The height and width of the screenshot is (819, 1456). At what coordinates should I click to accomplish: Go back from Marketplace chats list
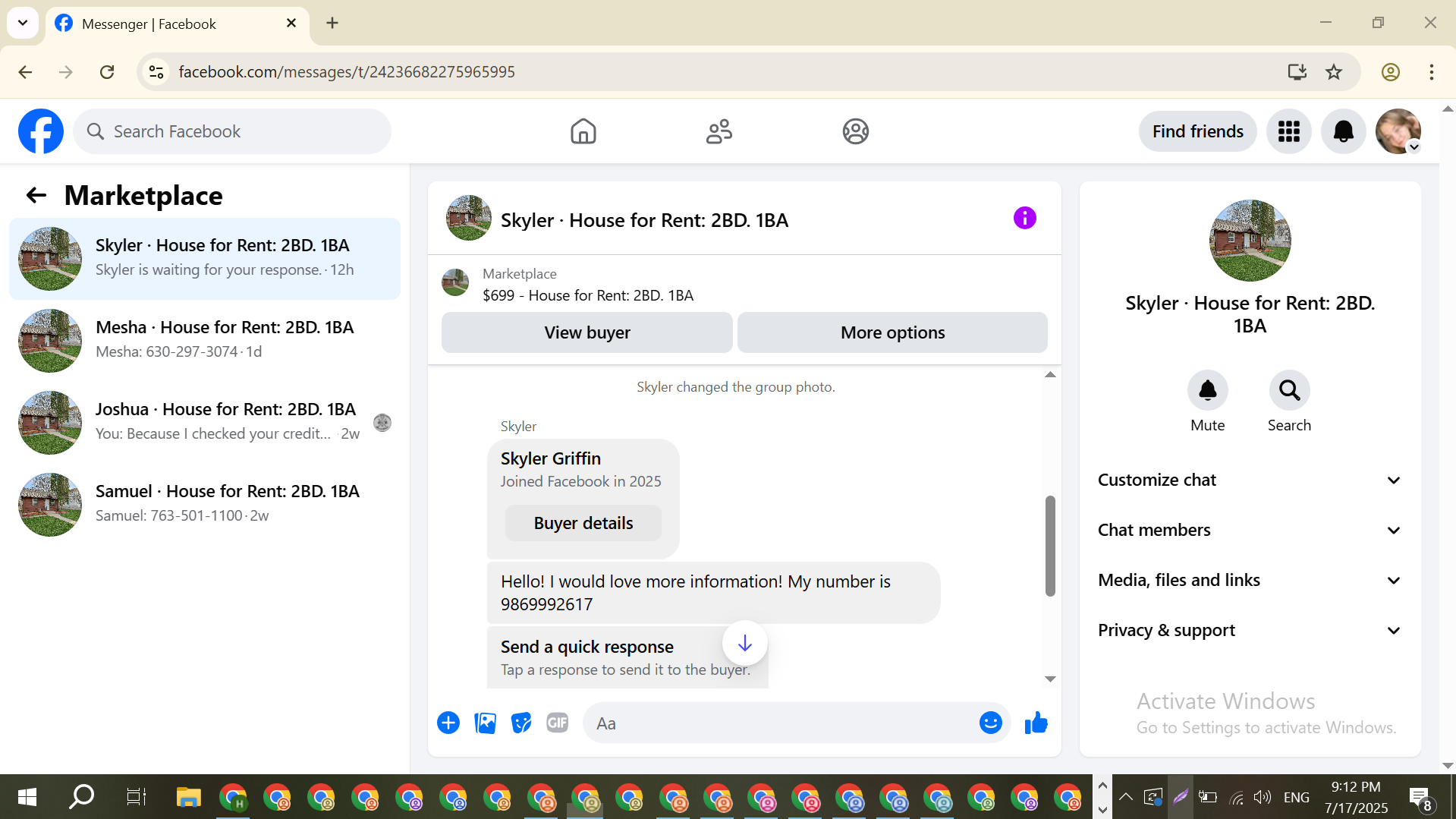pyautogui.click(x=36, y=196)
